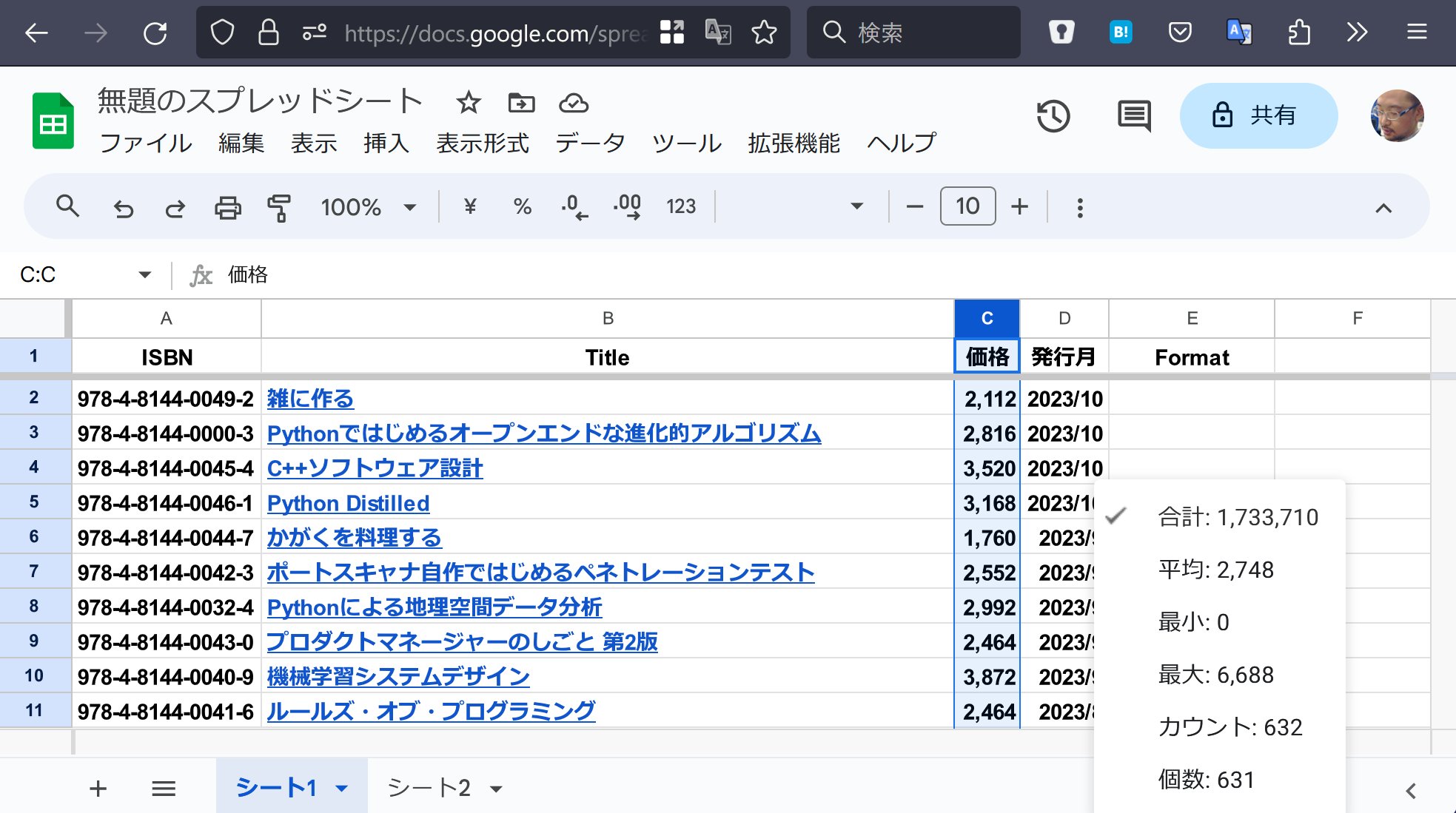
Task: Click the 共有 share button
Action: (x=1258, y=115)
